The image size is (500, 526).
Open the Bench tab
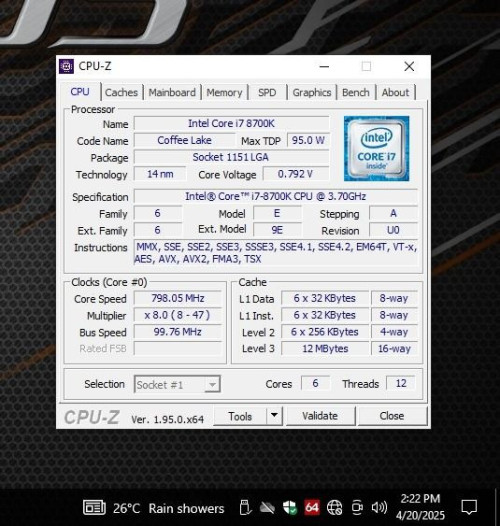coord(356,92)
